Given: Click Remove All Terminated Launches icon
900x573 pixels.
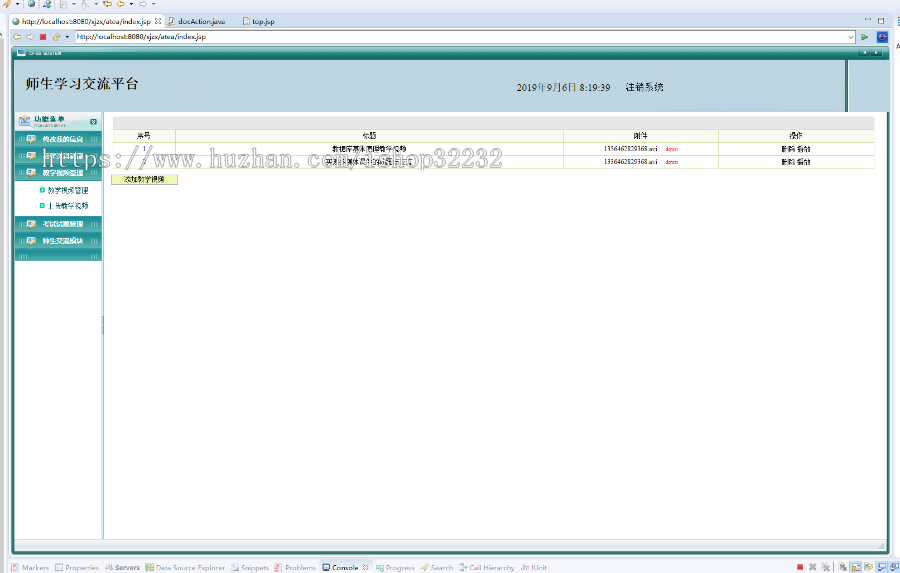Looking at the screenshot, I should (825, 567).
